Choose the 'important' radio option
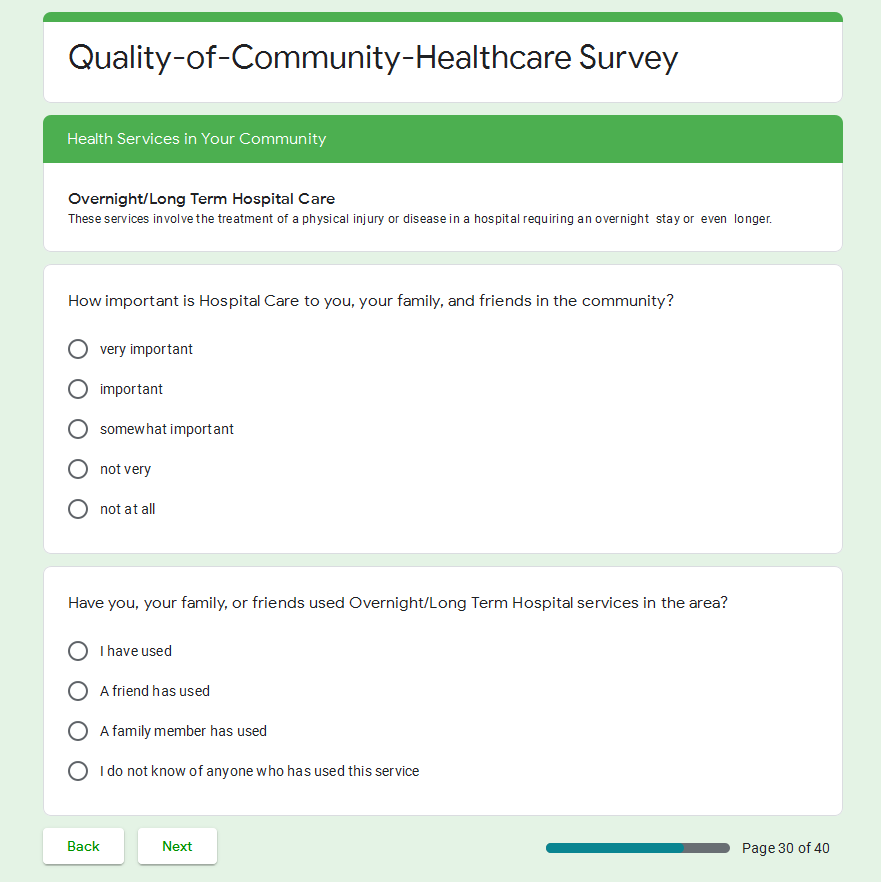881x882 pixels. tap(78, 389)
